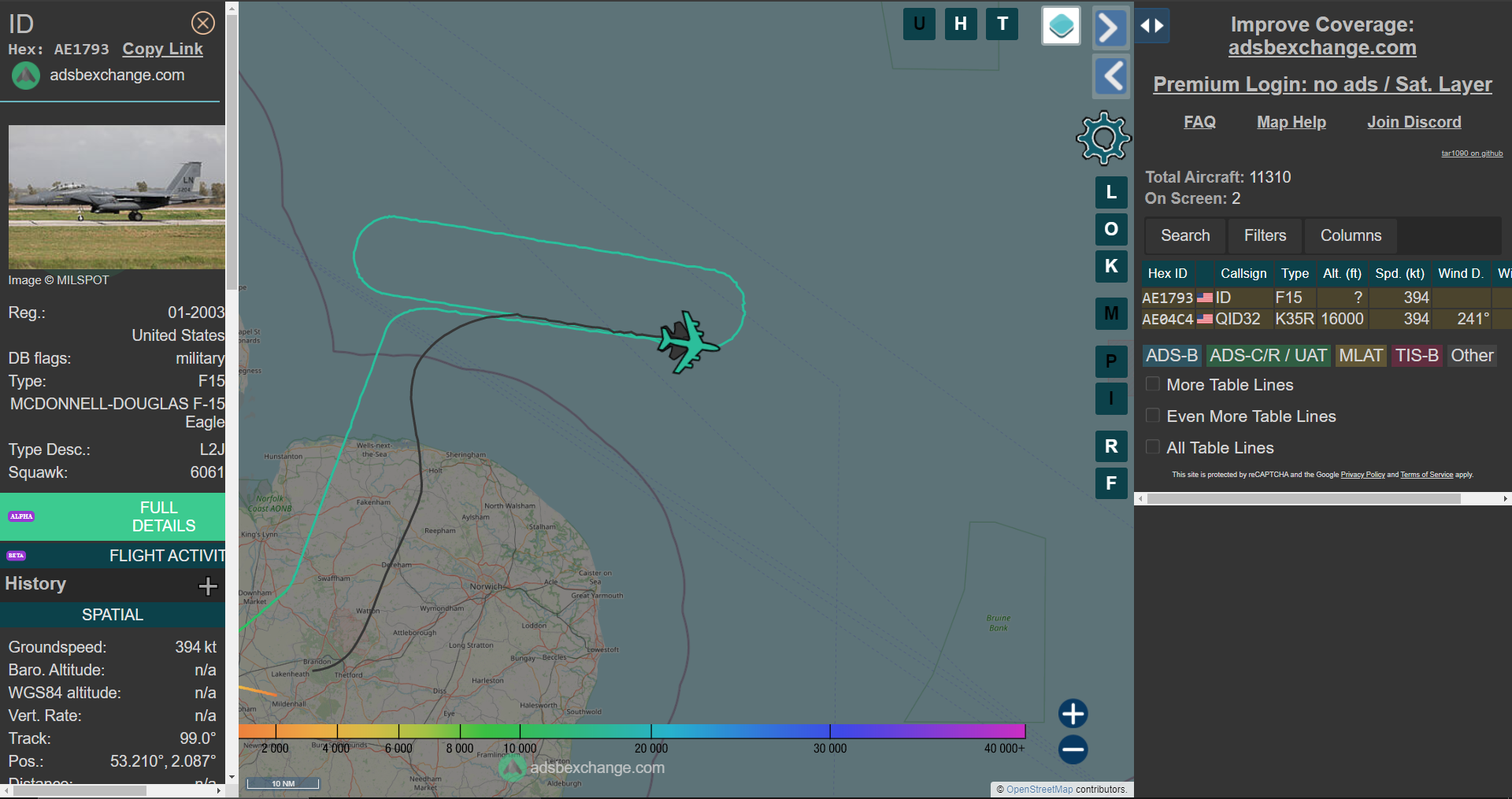
Task: Toggle the O map button
Action: (x=1111, y=229)
